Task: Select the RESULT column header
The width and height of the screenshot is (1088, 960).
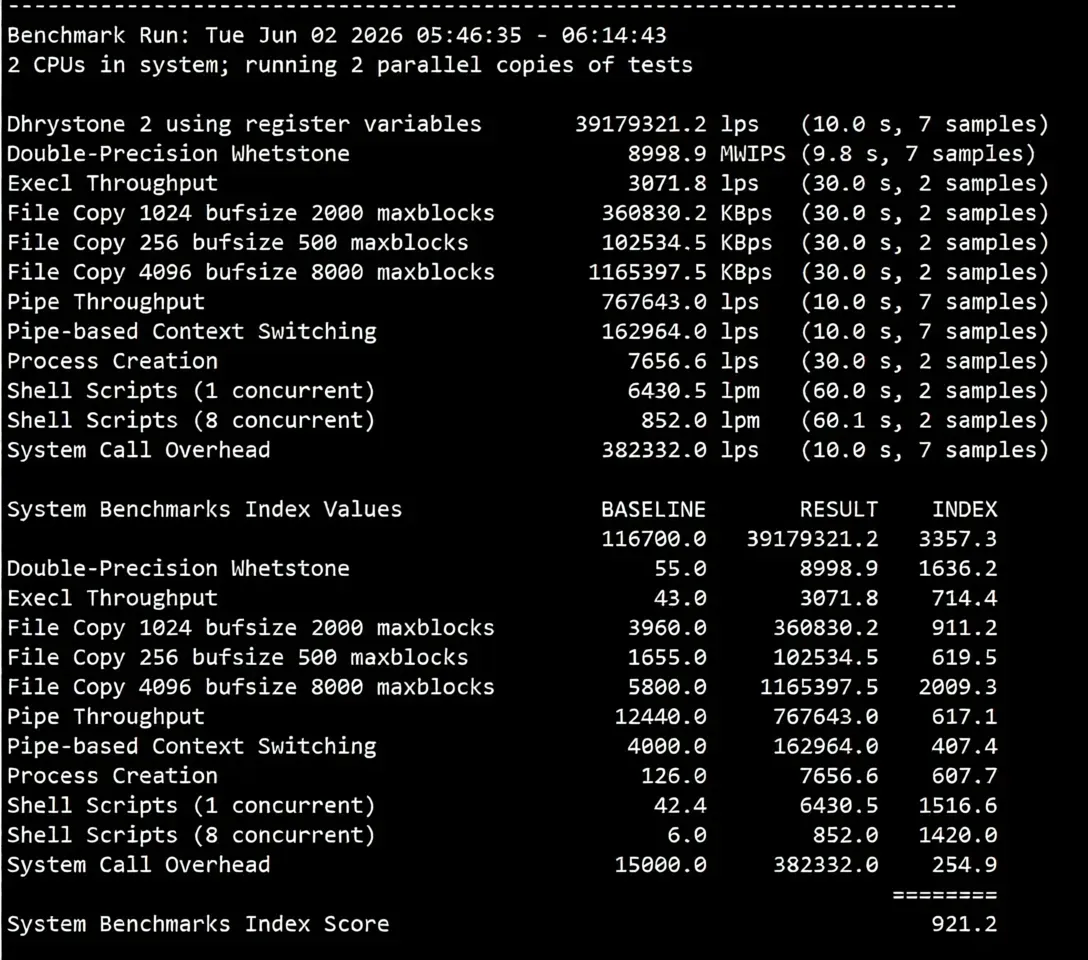Action: 838,509
